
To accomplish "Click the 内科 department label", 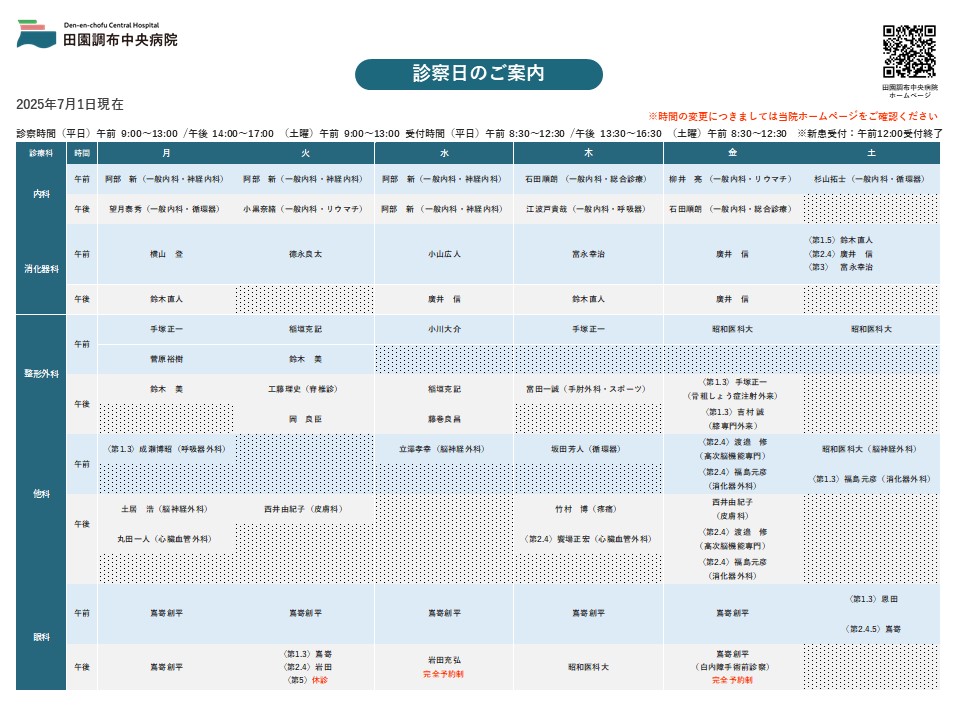I will coord(41,194).
